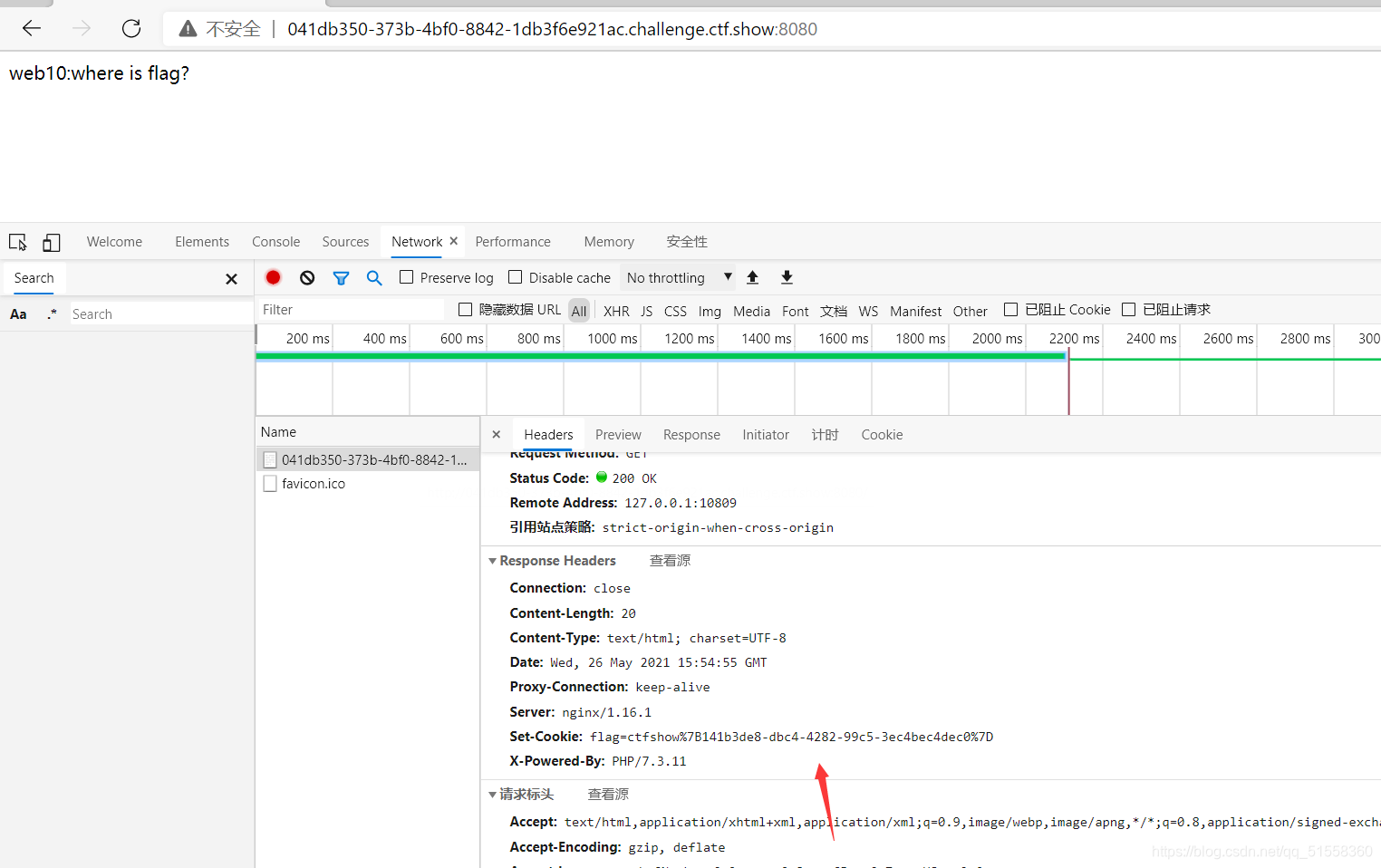Export HAR file with download arrow
Viewport: 1381px width, 868px height.
tap(787, 277)
